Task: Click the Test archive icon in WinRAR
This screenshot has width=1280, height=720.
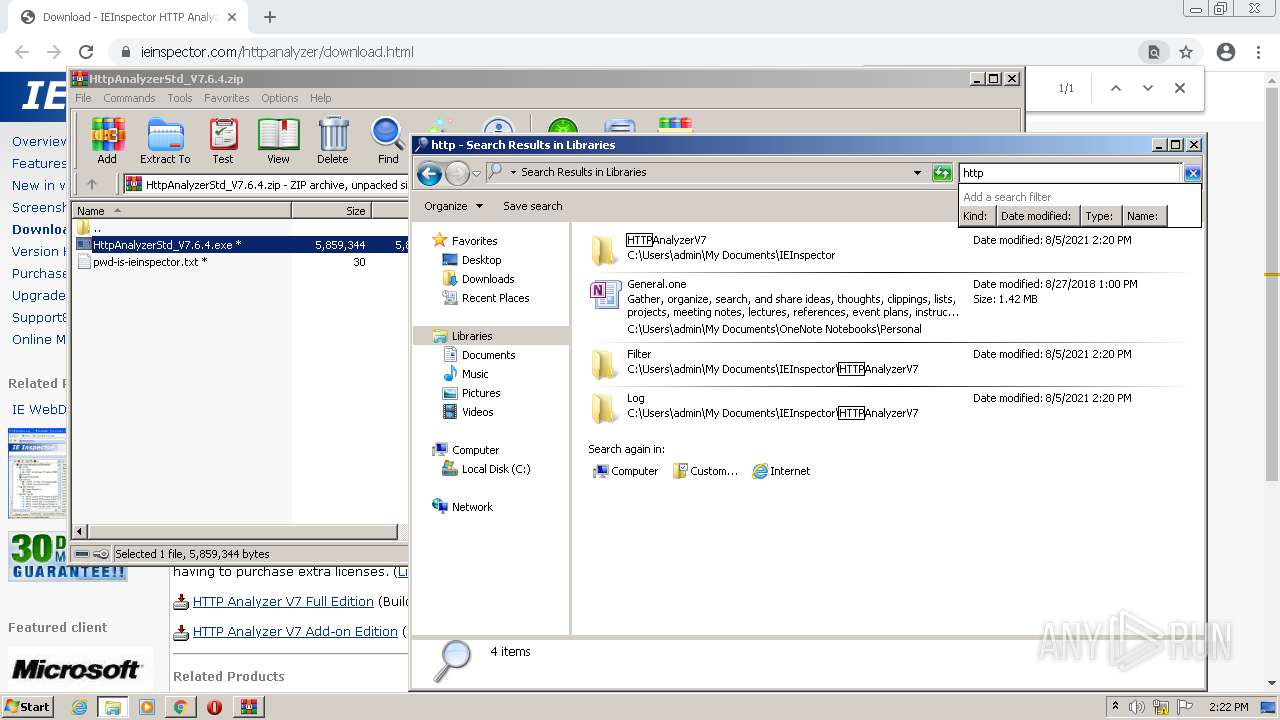Action: (223, 141)
